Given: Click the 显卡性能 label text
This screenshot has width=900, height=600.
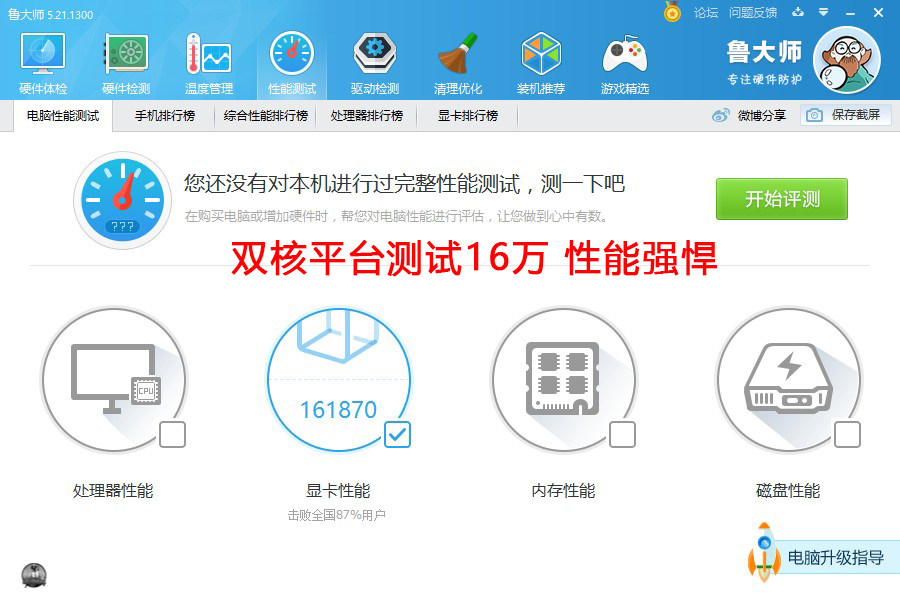Looking at the screenshot, I should pyautogui.click(x=338, y=491).
